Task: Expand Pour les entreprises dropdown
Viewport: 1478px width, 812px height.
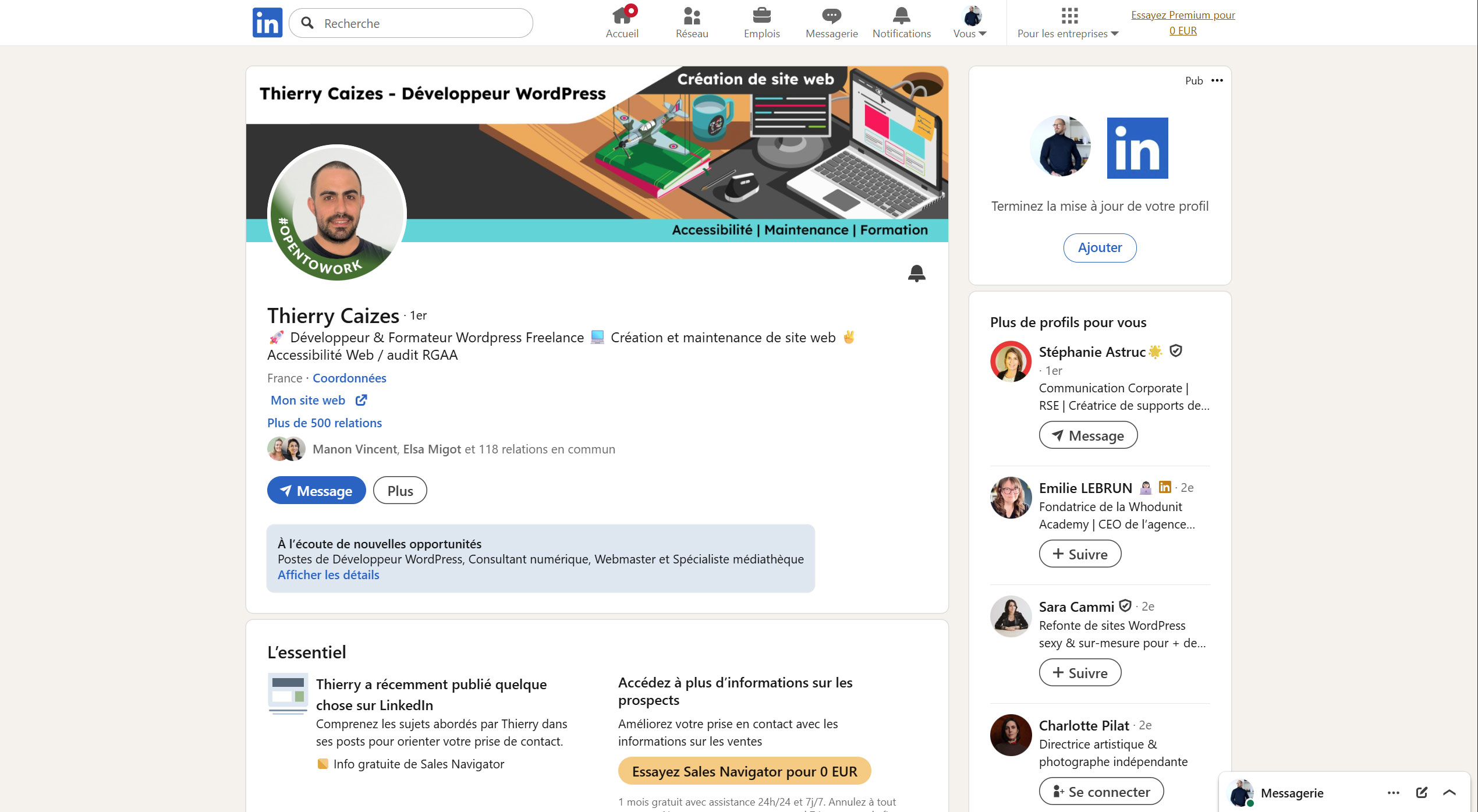Action: (1068, 23)
